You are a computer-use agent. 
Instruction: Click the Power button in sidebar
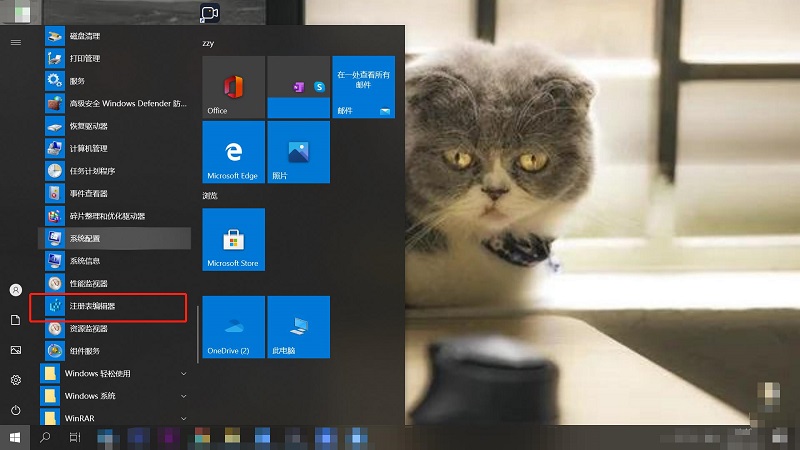tap(16, 410)
